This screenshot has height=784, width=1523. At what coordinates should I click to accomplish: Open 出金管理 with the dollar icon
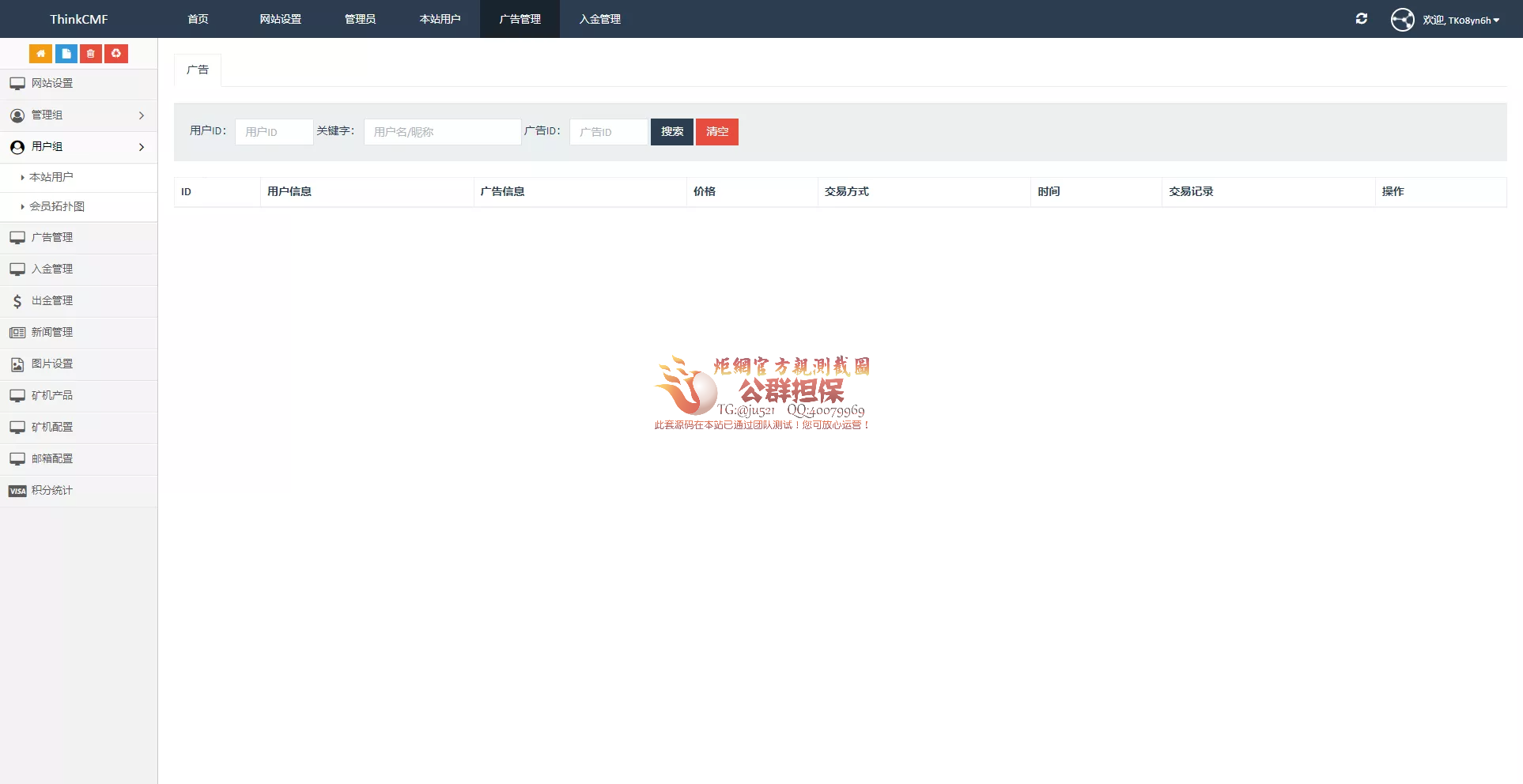pos(51,301)
